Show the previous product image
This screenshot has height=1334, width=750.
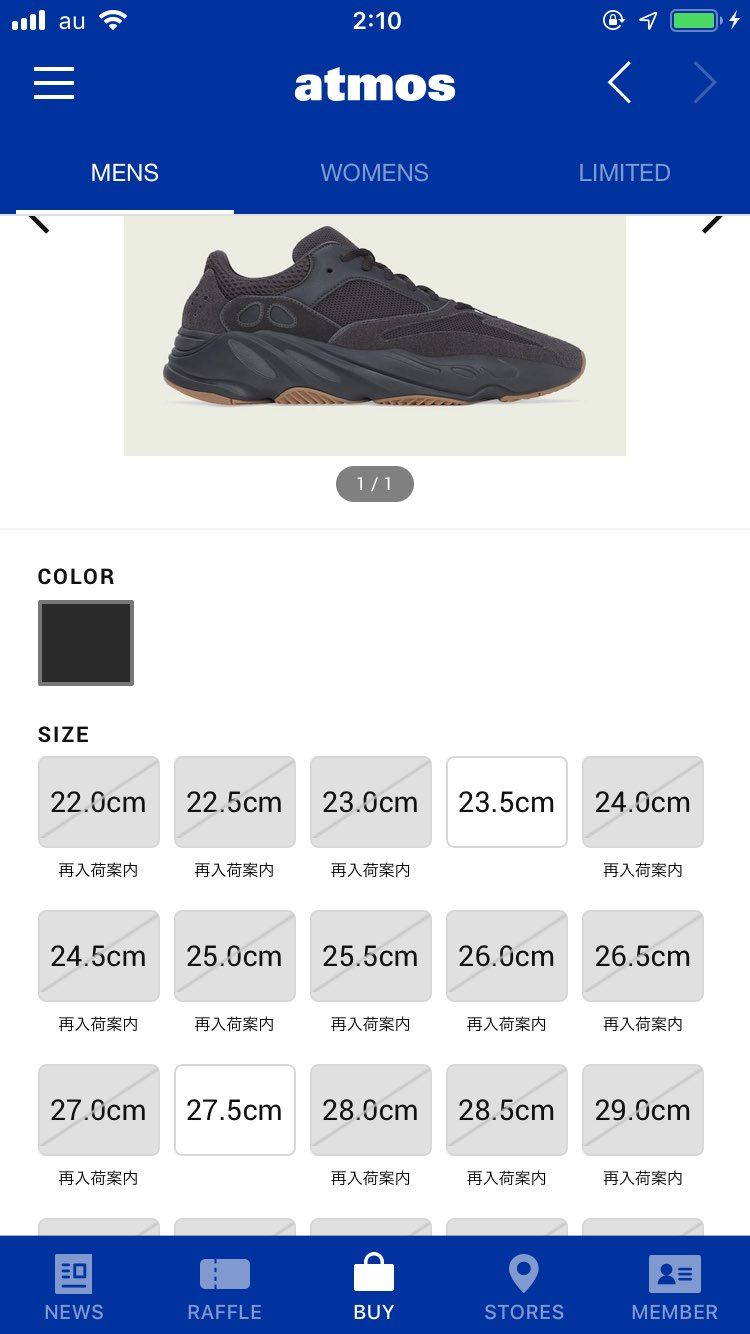click(x=40, y=222)
